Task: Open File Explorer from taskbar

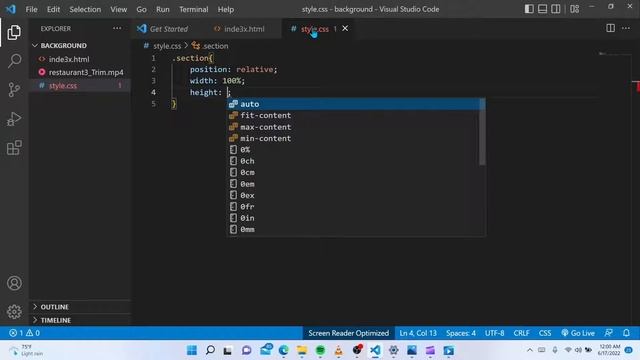Action: (302, 350)
